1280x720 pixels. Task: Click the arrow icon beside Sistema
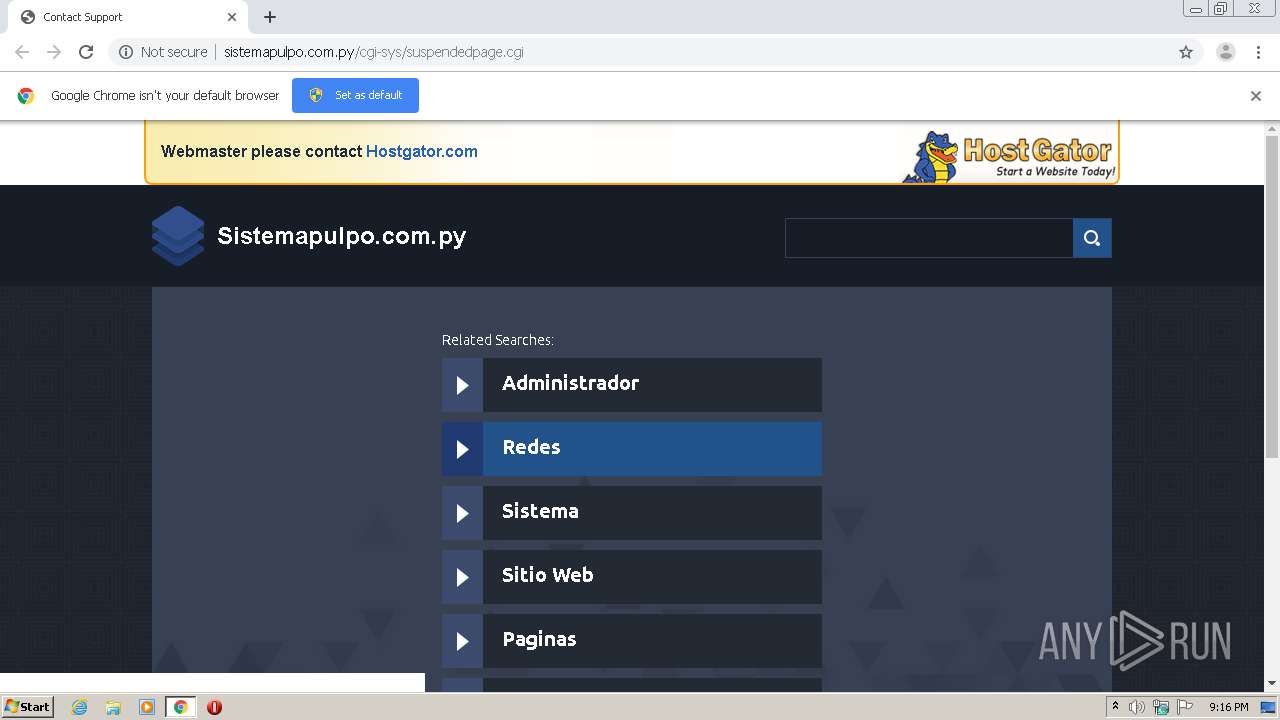(462, 513)
